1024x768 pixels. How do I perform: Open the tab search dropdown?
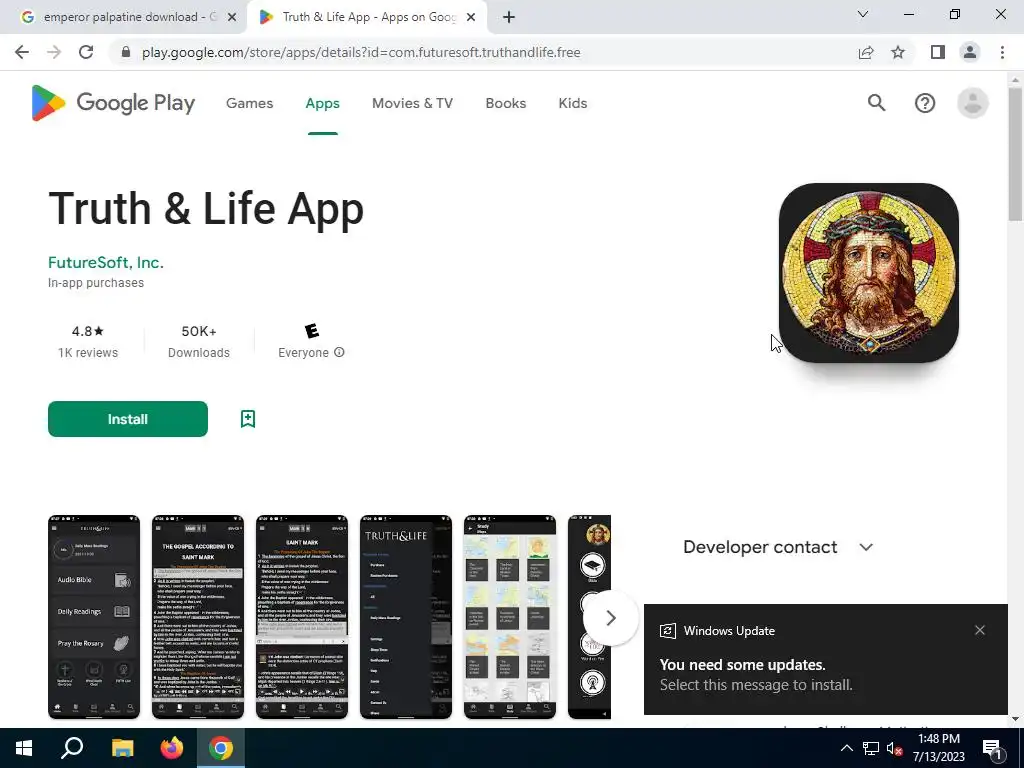[863, 14]
